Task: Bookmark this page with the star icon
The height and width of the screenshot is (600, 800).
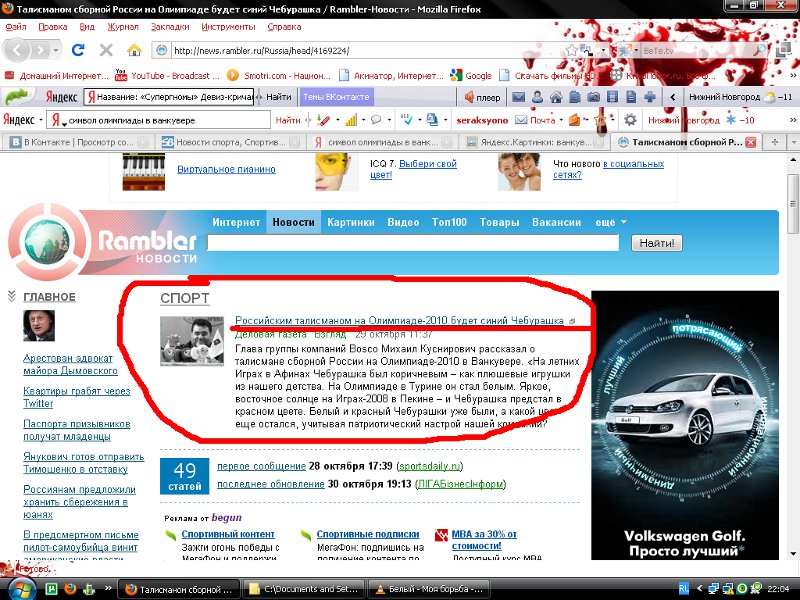Action: (x=571, y=50)
